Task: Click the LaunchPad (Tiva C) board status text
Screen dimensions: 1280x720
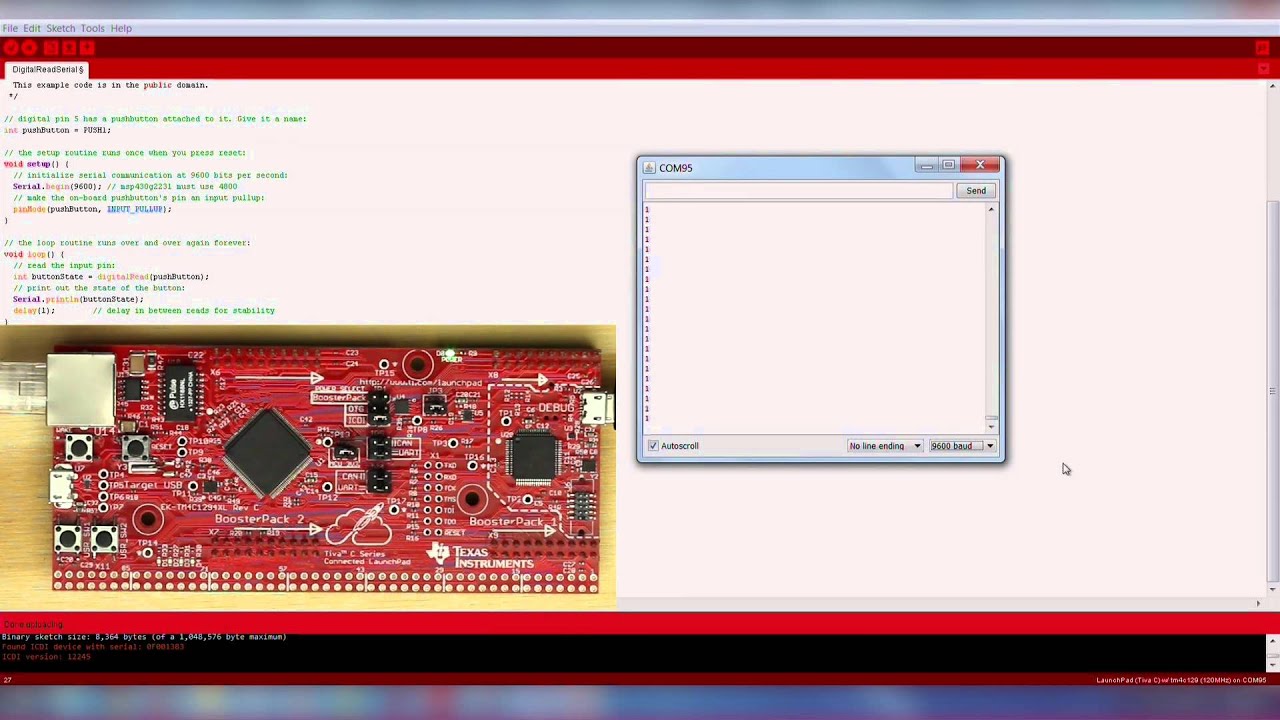Action: point(1181,681)
